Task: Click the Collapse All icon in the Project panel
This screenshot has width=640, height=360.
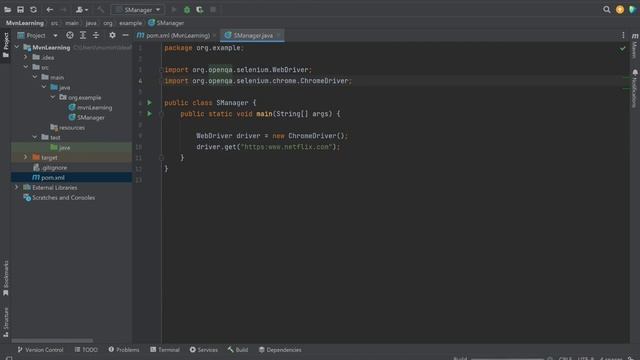Action: pos(96,36)
